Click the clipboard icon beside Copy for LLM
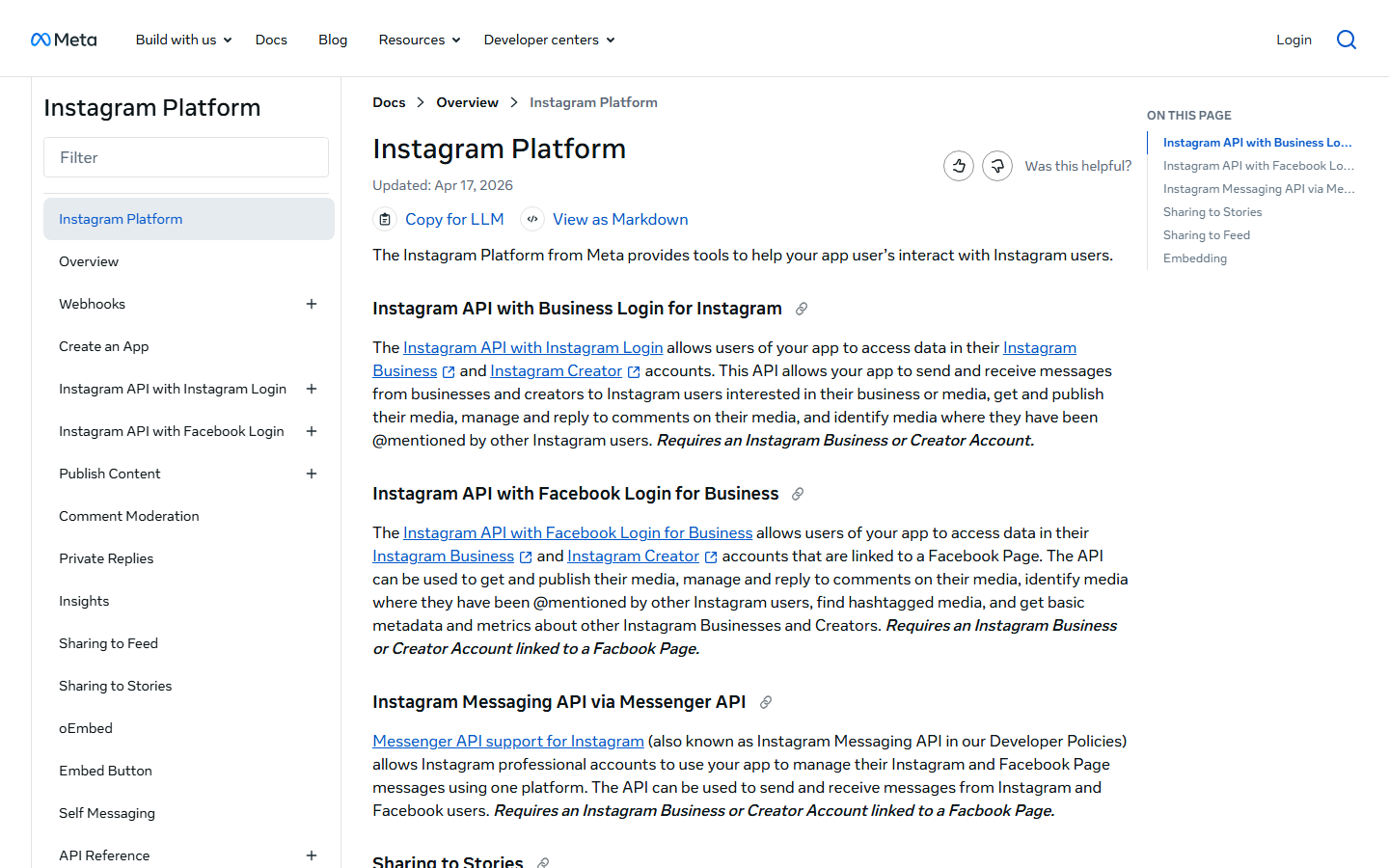 [x=385, y=219]
